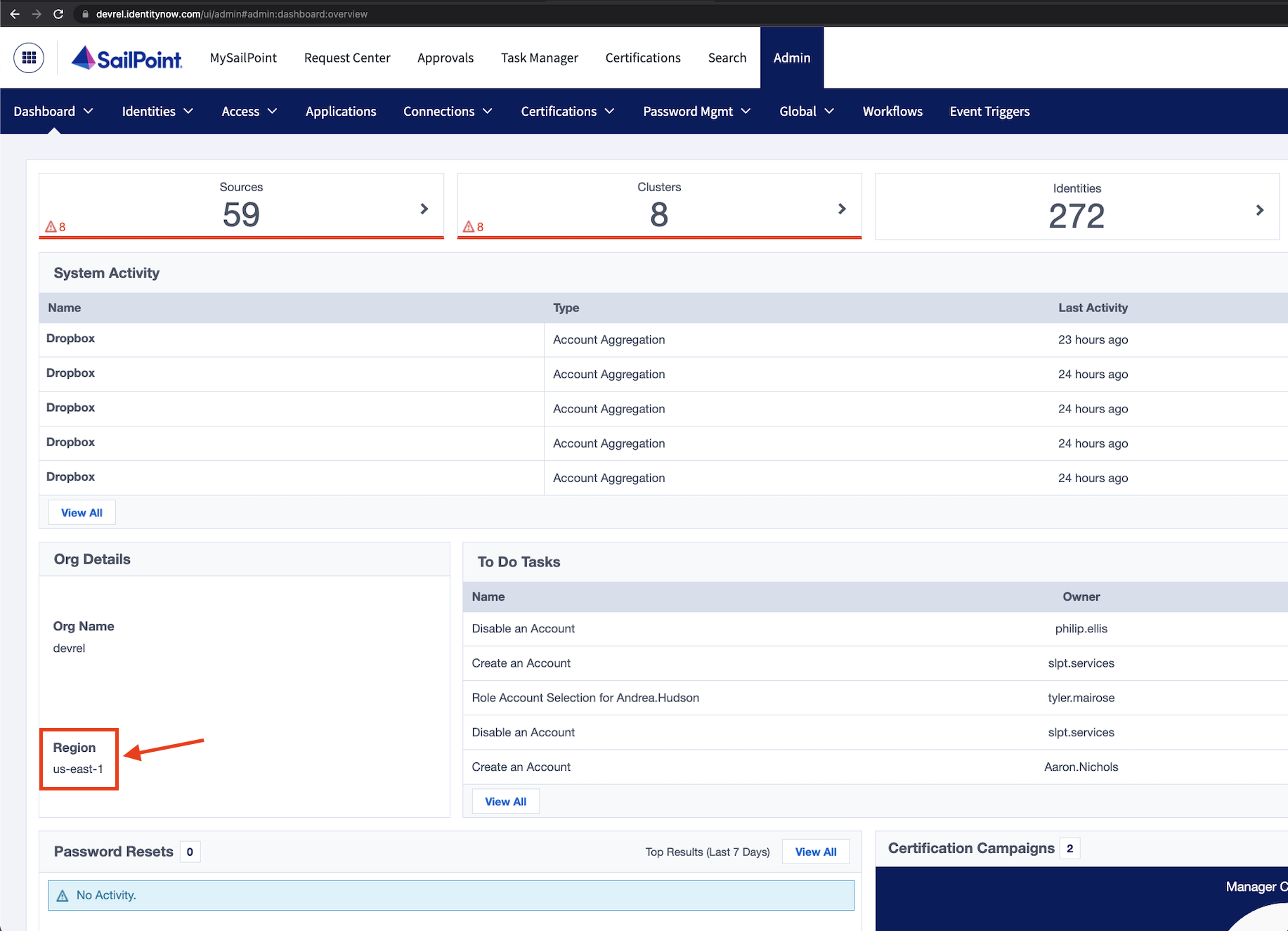
Task: Click the browser back arrow
Action: coord(15,14)
